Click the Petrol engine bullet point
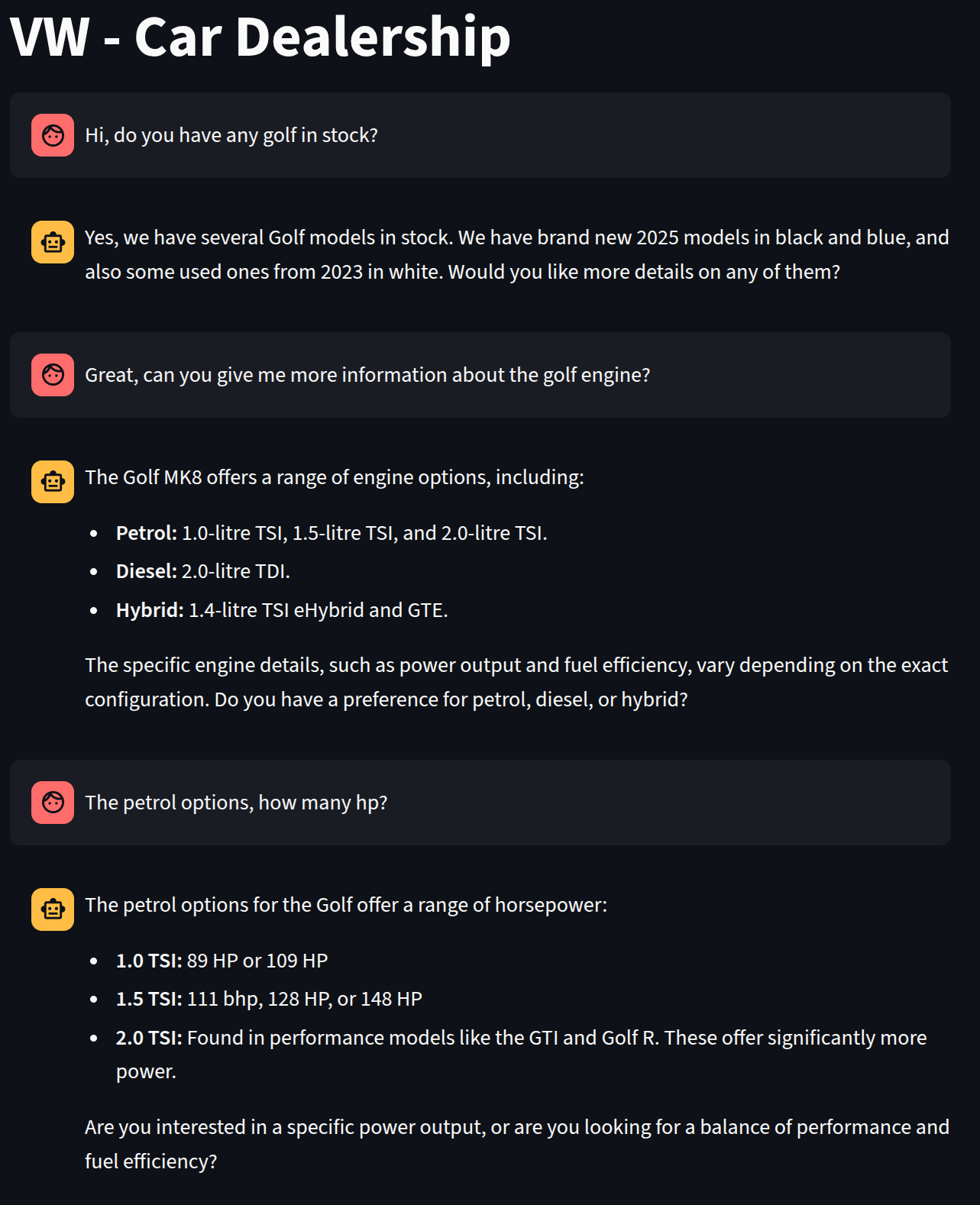Image resolution: width=980 pixels, height=1205 pixels. (331, 533)
